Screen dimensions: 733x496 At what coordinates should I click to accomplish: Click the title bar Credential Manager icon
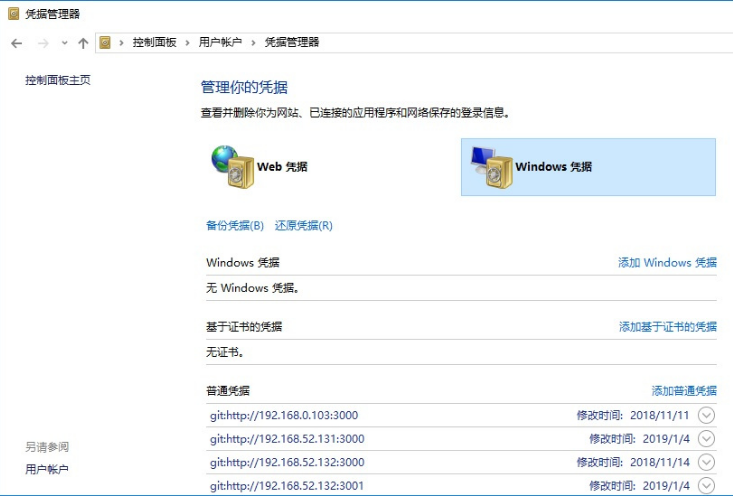coord(14,14)
